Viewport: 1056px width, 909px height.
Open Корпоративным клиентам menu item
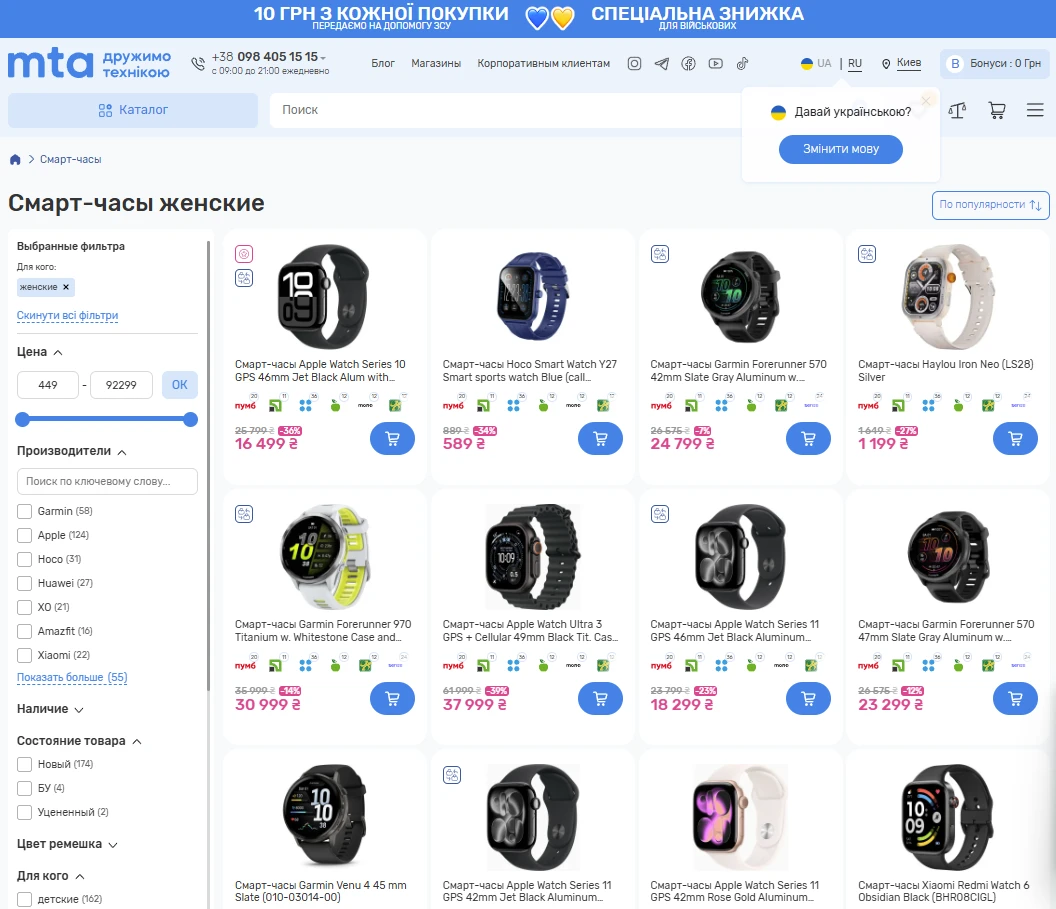[543, 63]
